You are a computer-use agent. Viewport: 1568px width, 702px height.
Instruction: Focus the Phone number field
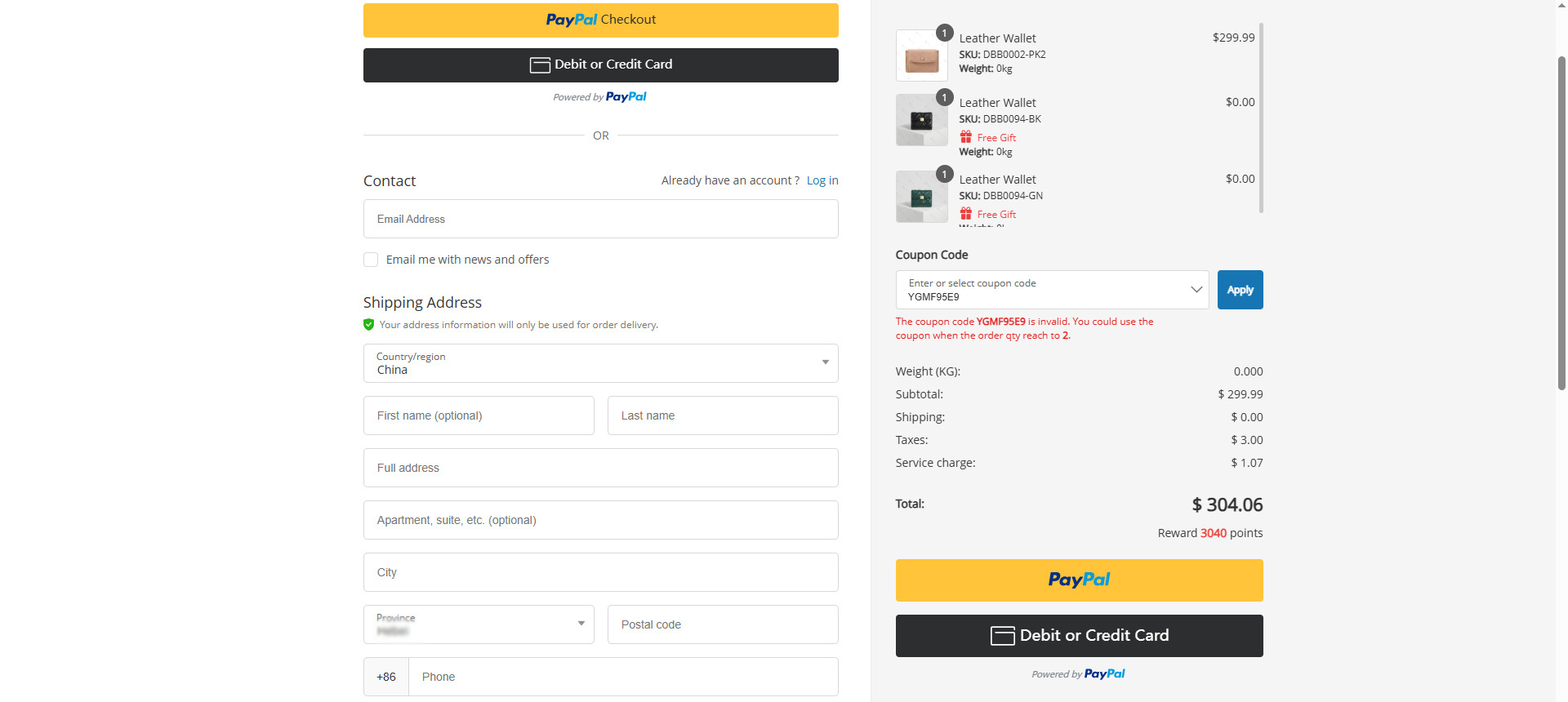tap(623, 677)
